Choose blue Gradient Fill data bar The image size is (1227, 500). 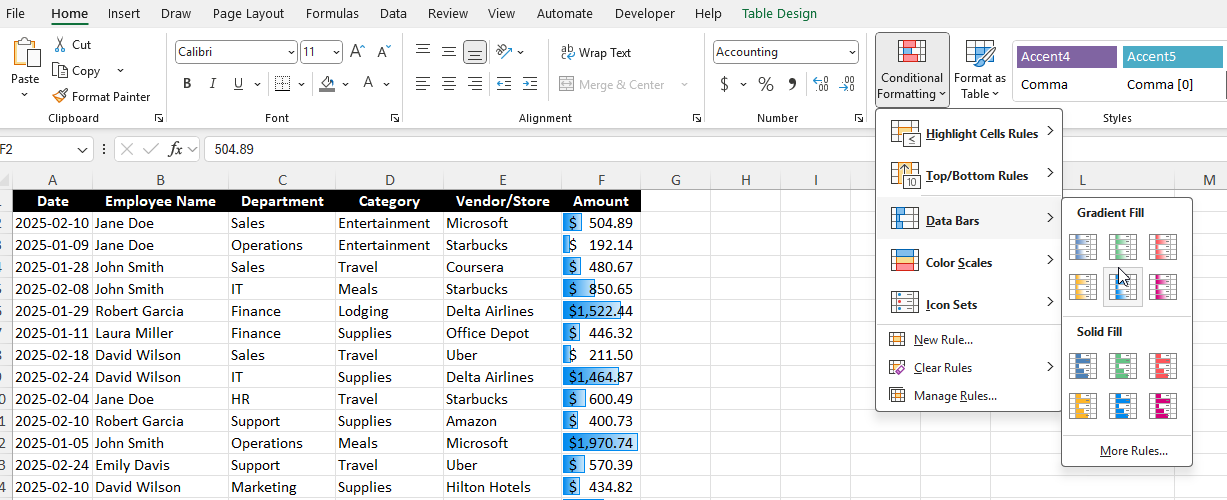tap(1083, 247)
